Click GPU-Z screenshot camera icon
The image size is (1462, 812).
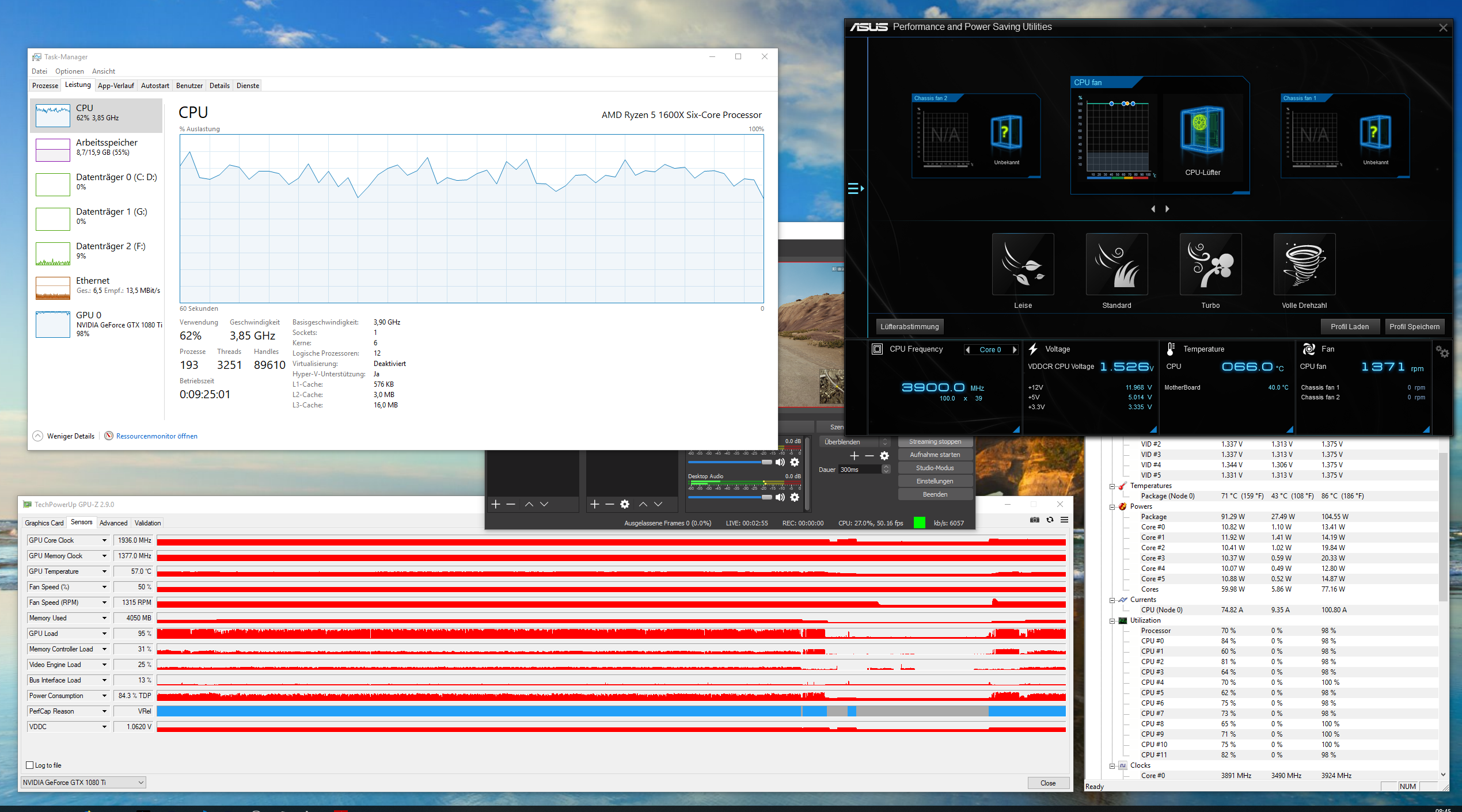pyautogui.click(x=1034, y=520)
